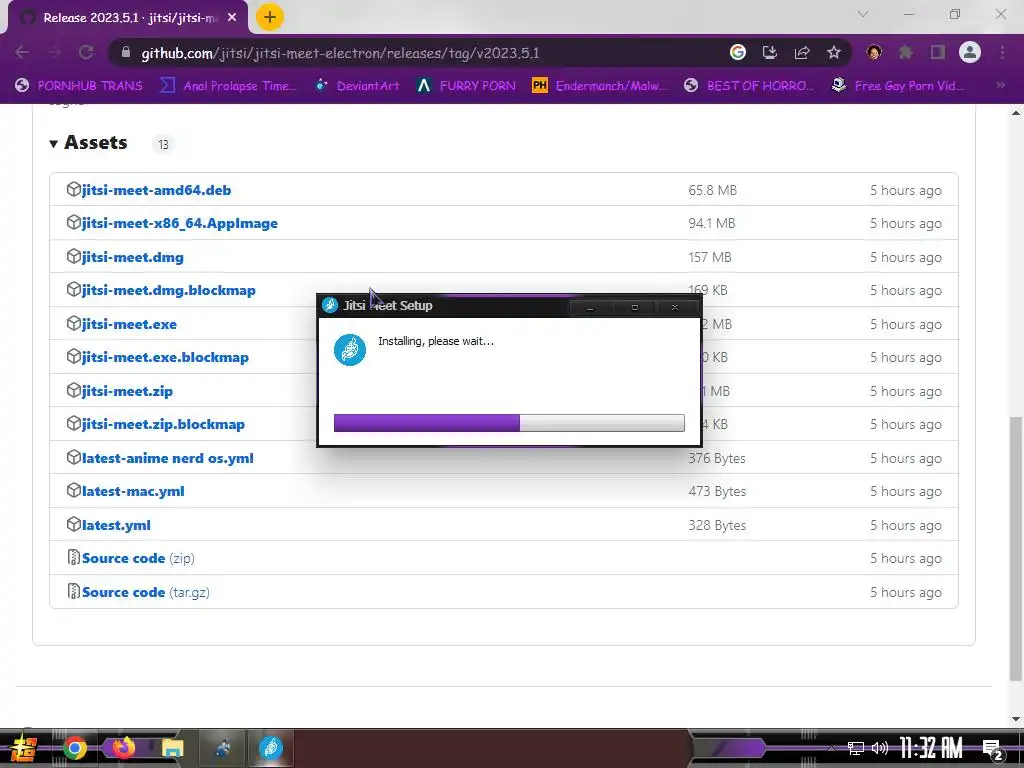Show more bookmarks chevron

tap(1000, 86)
